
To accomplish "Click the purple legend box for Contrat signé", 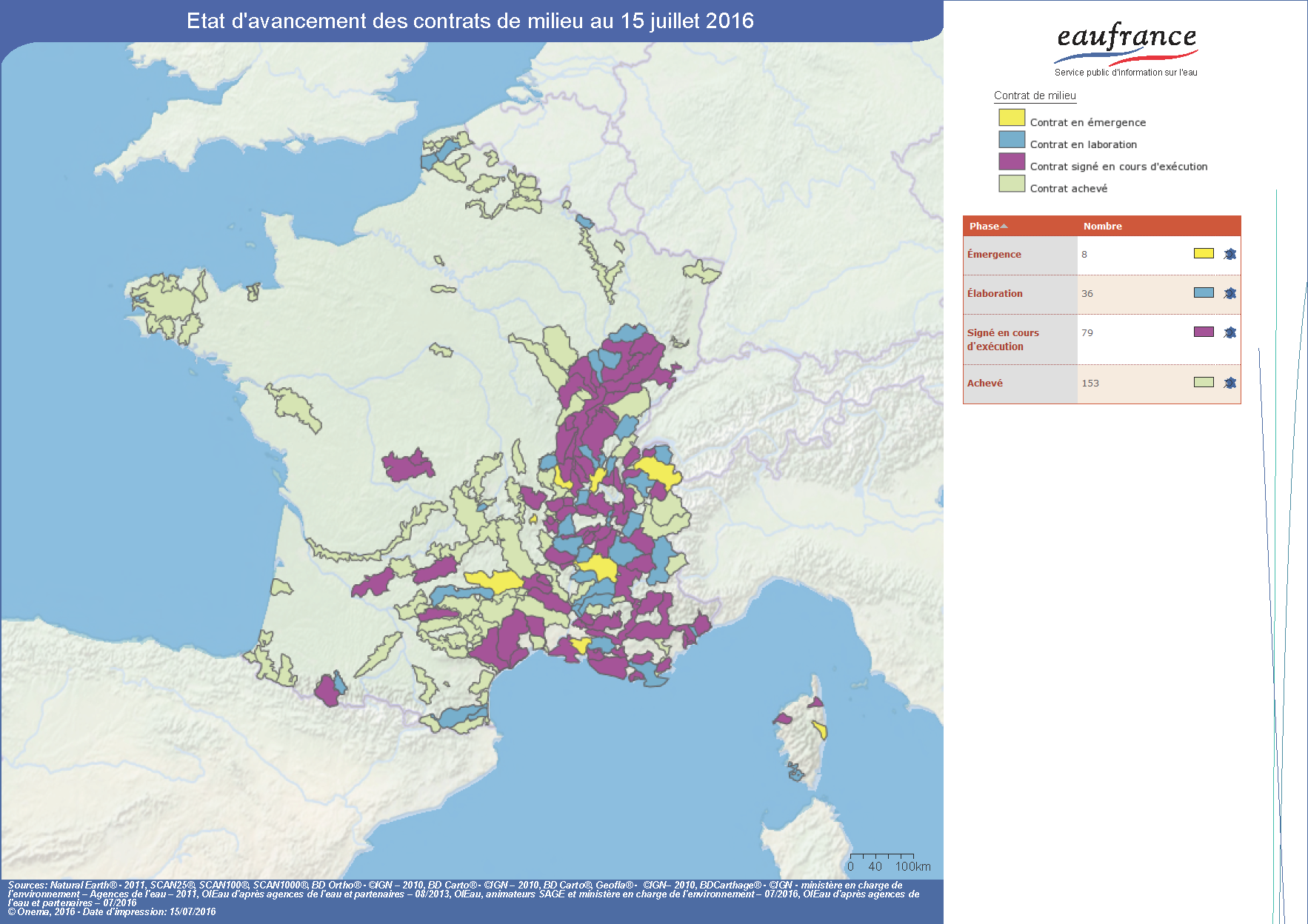I will (1012, 161).
